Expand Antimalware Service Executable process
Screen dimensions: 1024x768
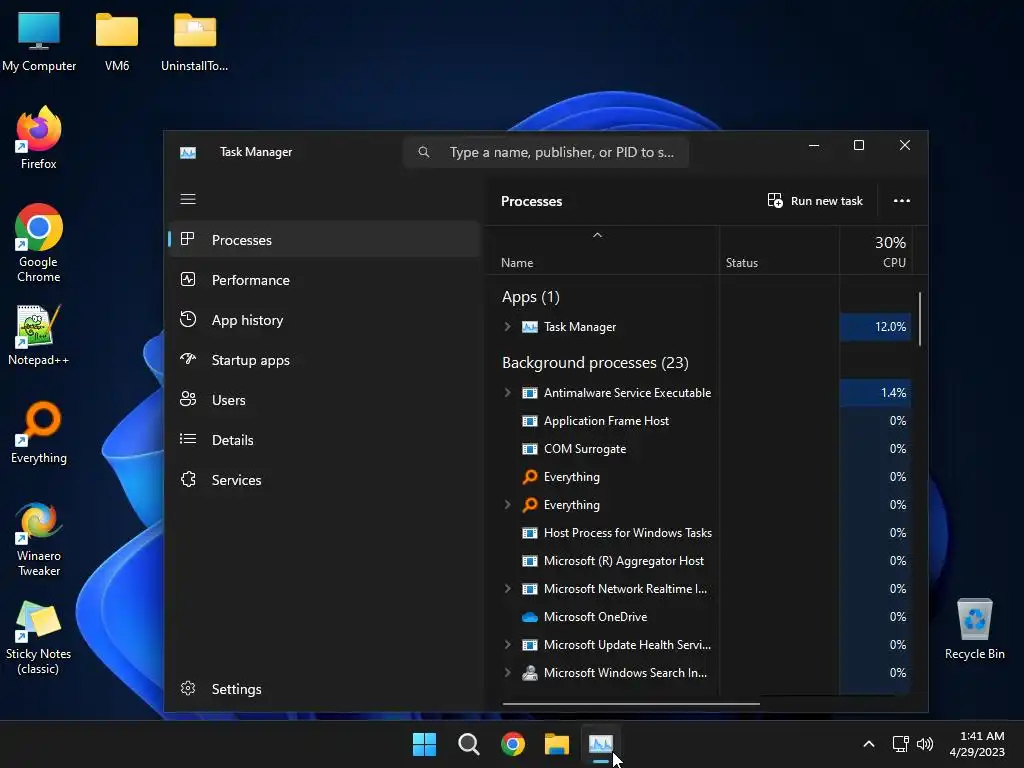pos(507,392)
